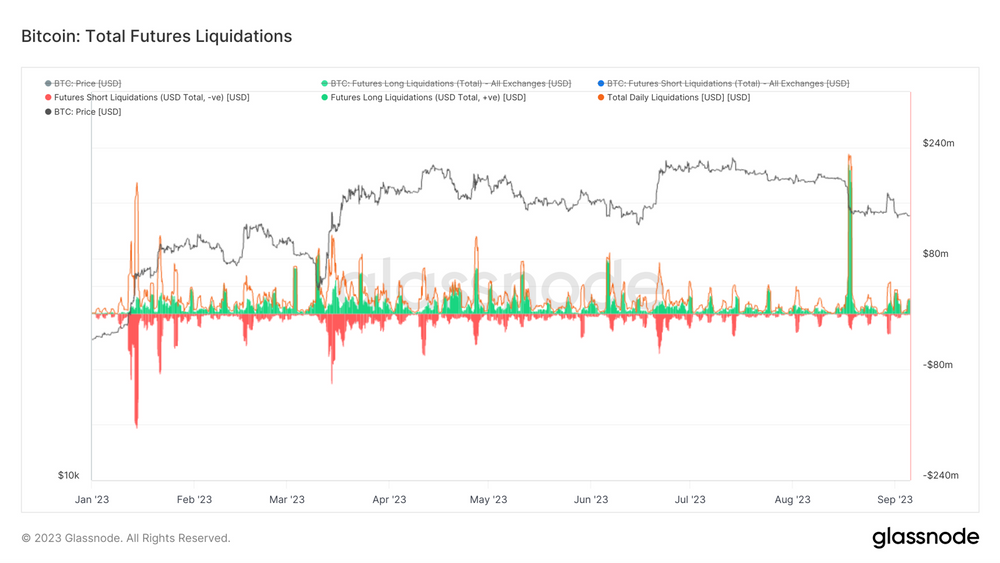Click the green Futures Long Liquidations legend dot
This screenshot has width=1000, height=563.
pos(324,98)
